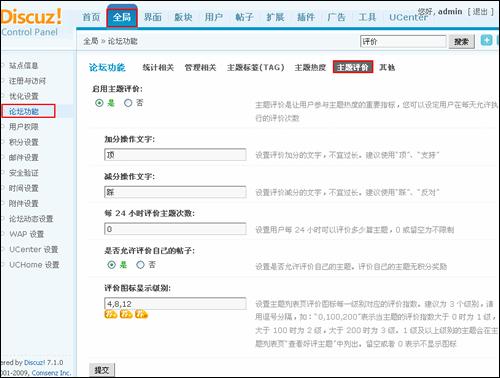The image size is (500, 378).
Task: Select 否 for 是否允许评价自己的帖子
Action: pyautogui.click(x=140, y=265)
